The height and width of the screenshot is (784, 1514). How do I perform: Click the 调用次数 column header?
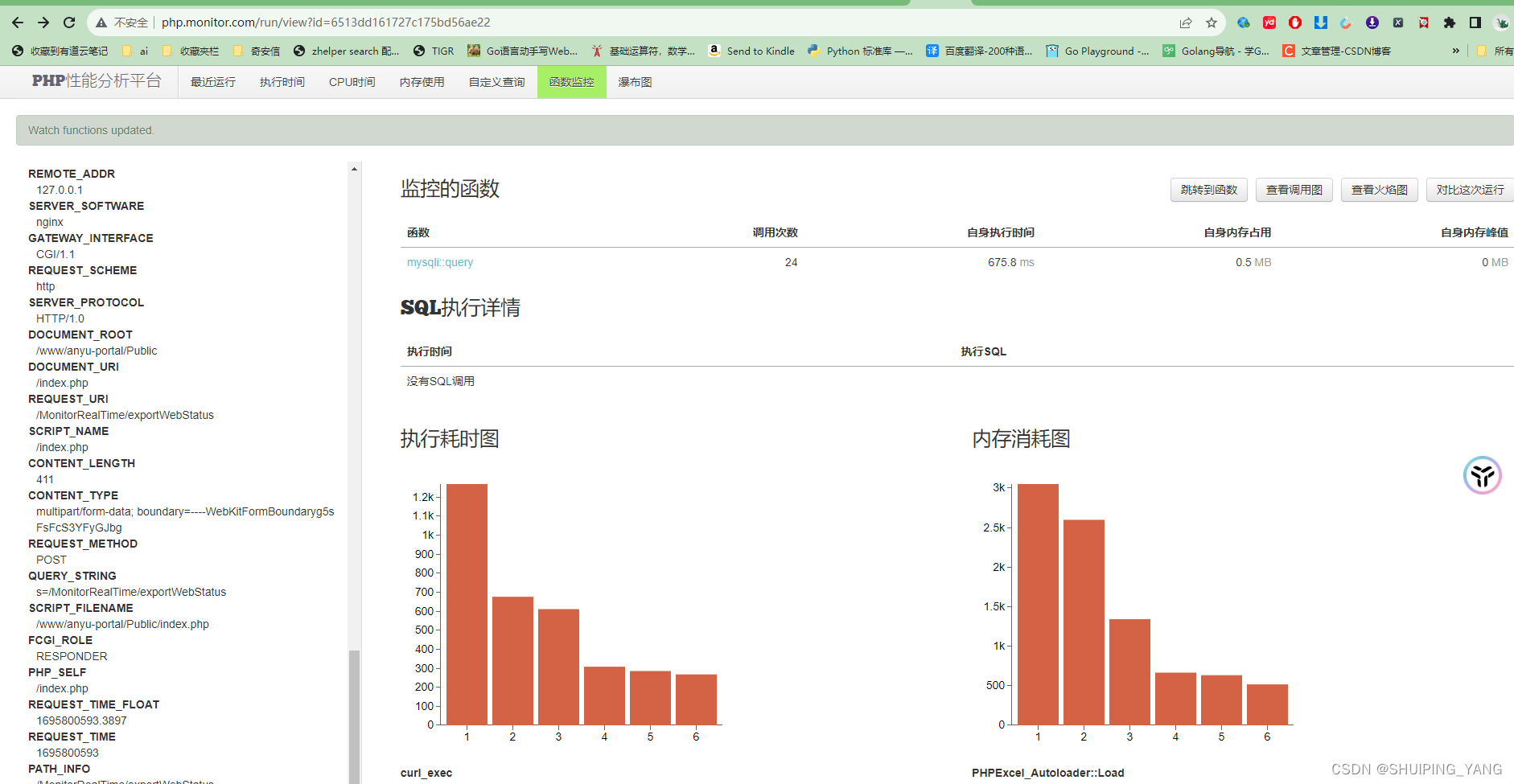[775, 232]
